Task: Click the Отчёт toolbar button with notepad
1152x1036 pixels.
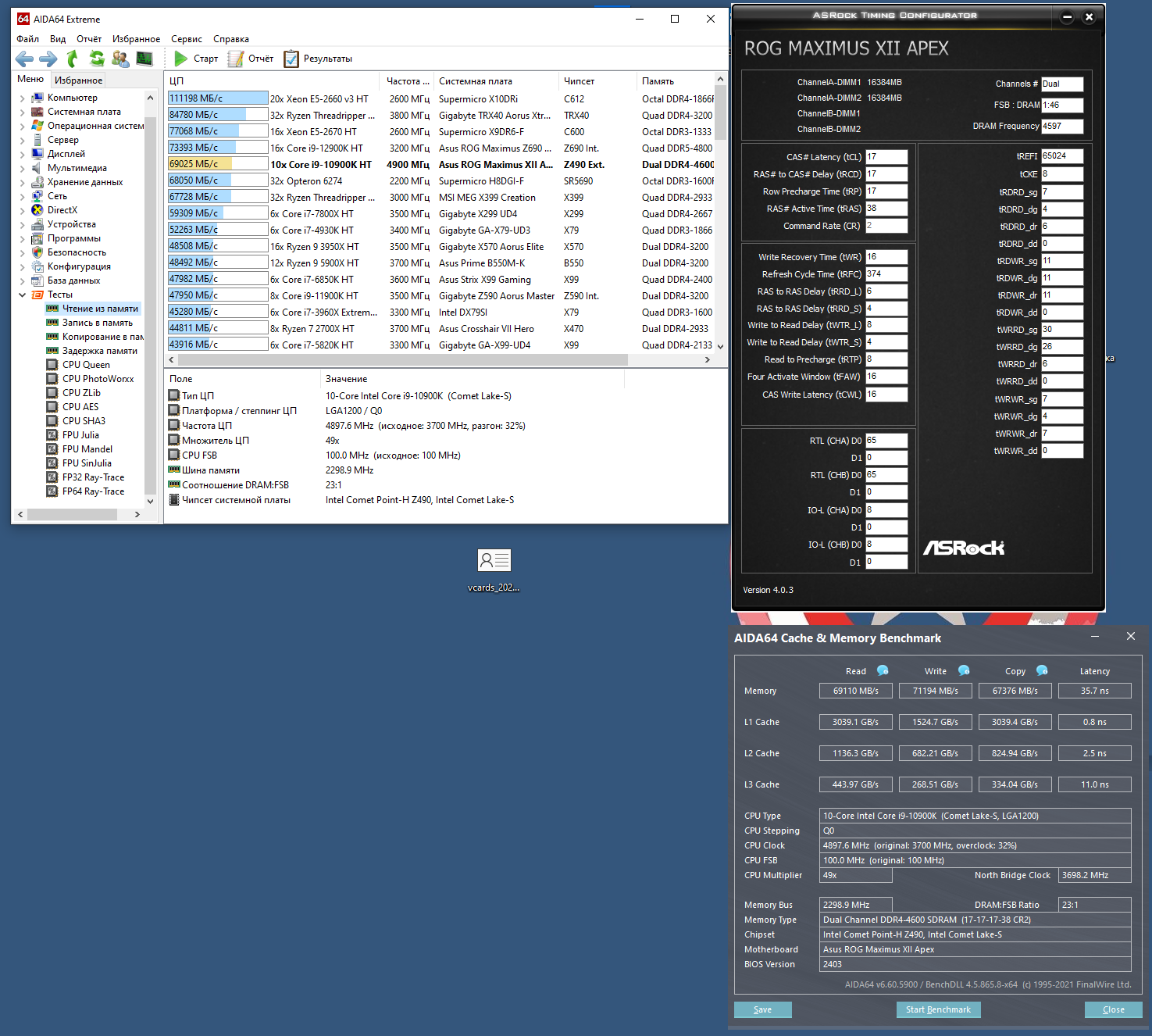Action: 251,59
